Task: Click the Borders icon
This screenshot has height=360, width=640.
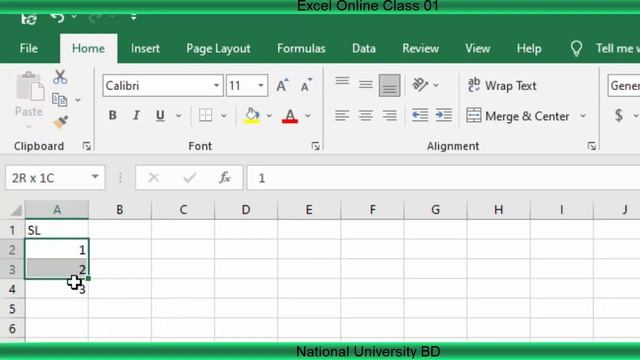Action: click(x=205, y=115)
